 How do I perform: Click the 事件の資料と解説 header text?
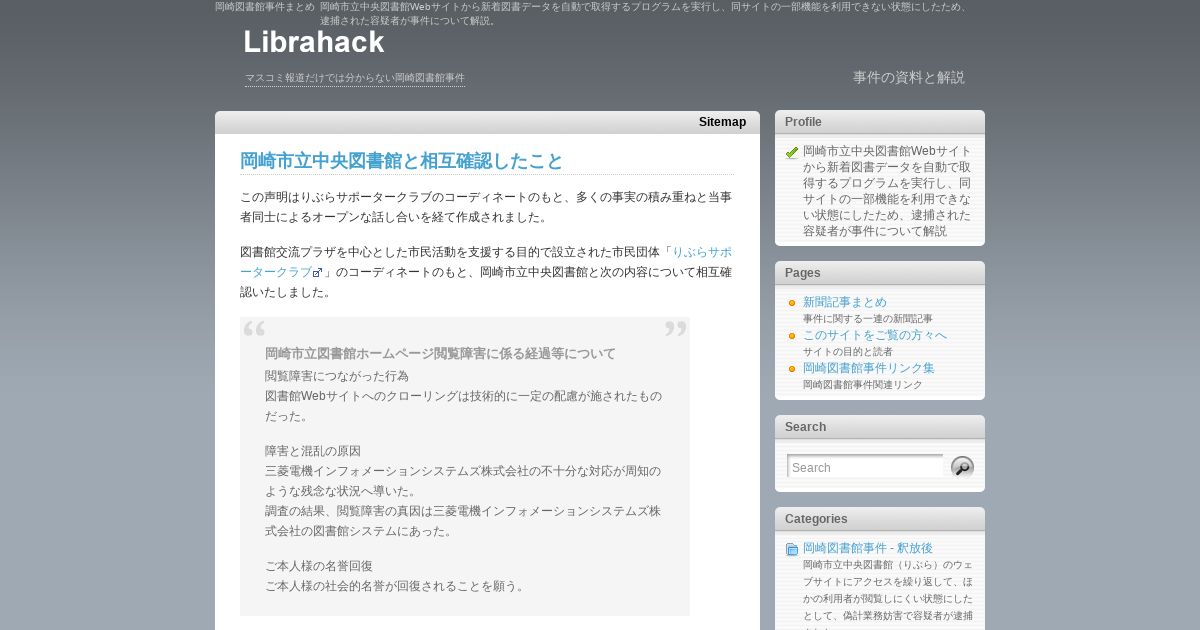(909, 77)
